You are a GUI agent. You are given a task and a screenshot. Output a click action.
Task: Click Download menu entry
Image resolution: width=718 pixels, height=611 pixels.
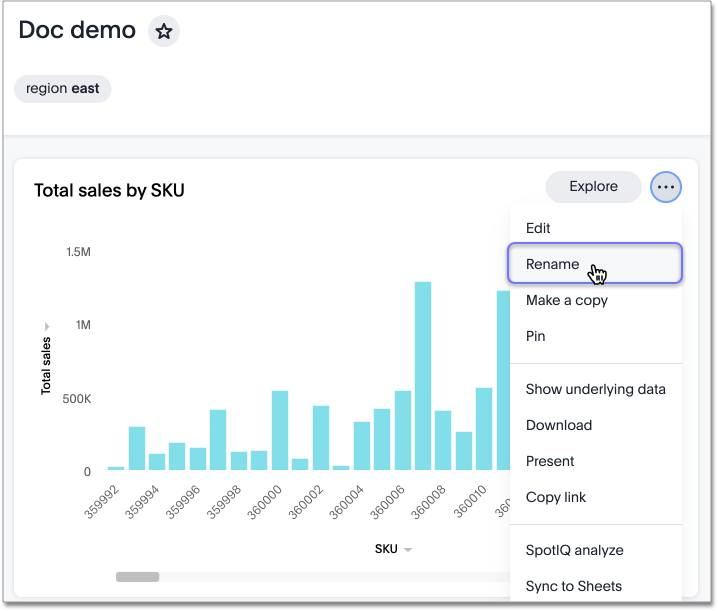click(x=558, y=425)
